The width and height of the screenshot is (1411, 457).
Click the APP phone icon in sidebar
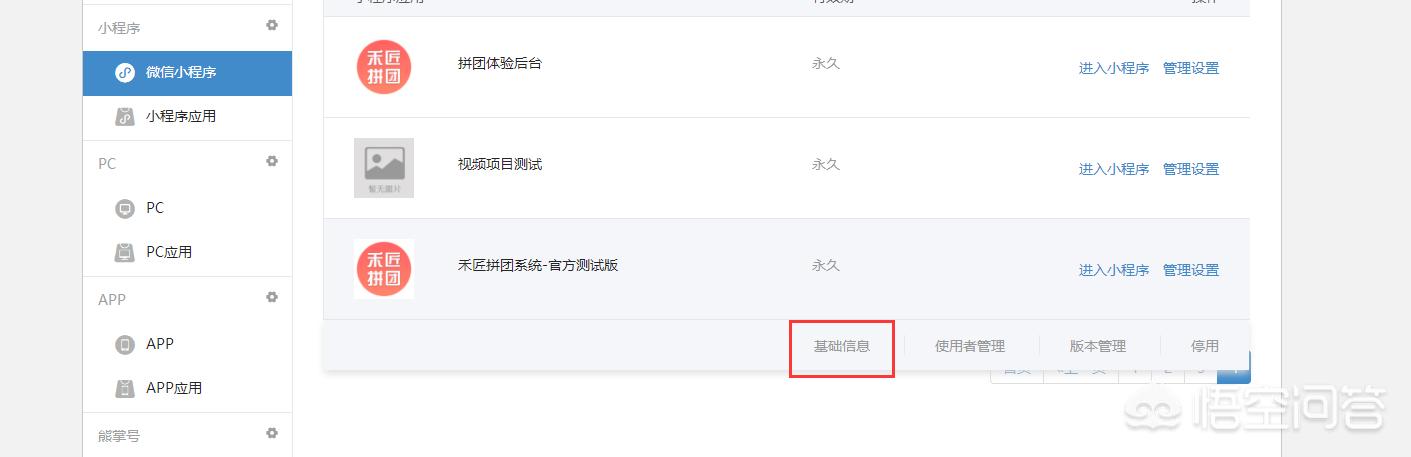coord(125,345)
